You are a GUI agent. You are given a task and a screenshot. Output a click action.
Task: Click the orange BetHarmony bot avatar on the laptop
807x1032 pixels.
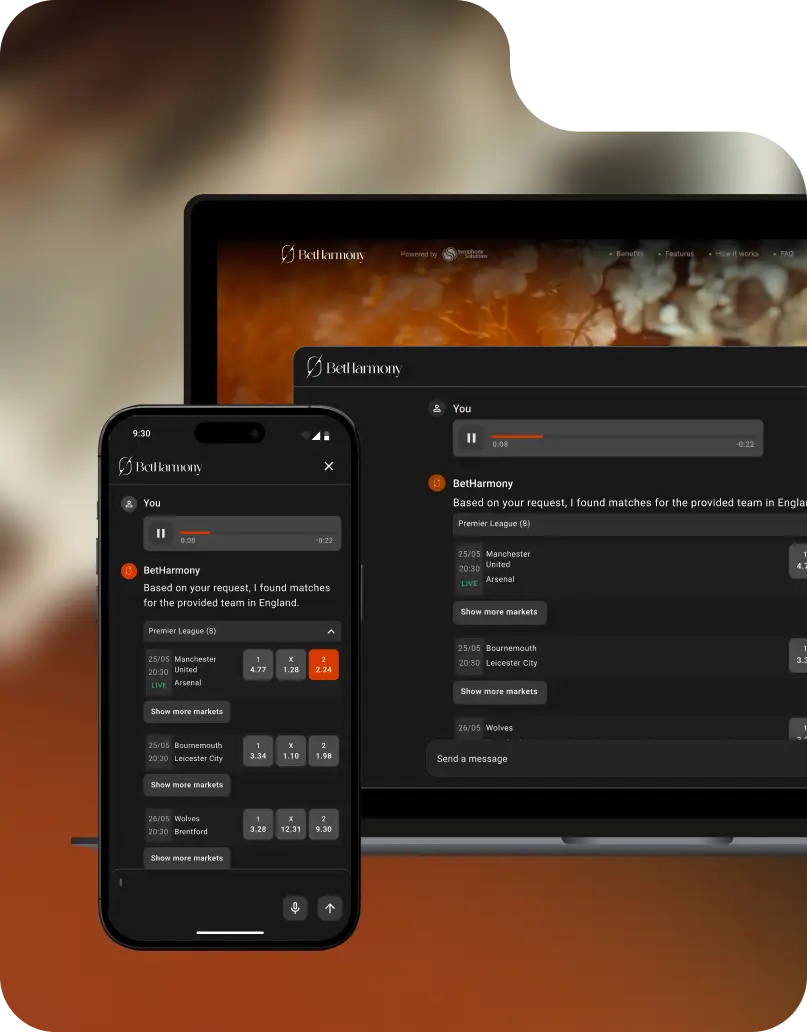coord(437,483)
